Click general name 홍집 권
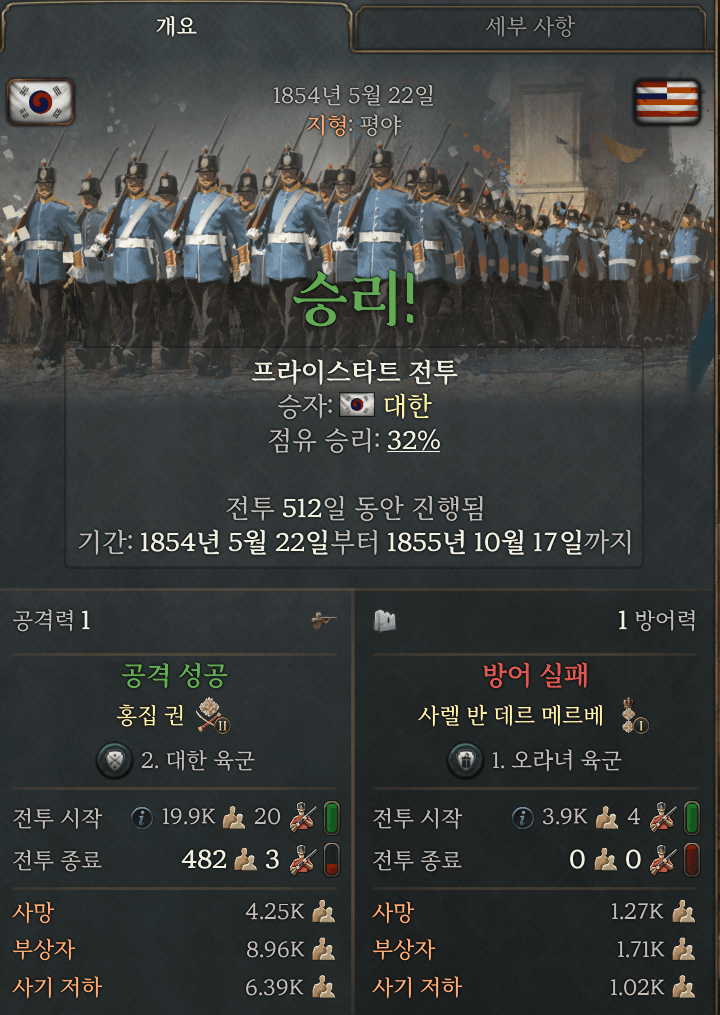The height and width of the screenshot is (1015, 720). pos(150,715)
